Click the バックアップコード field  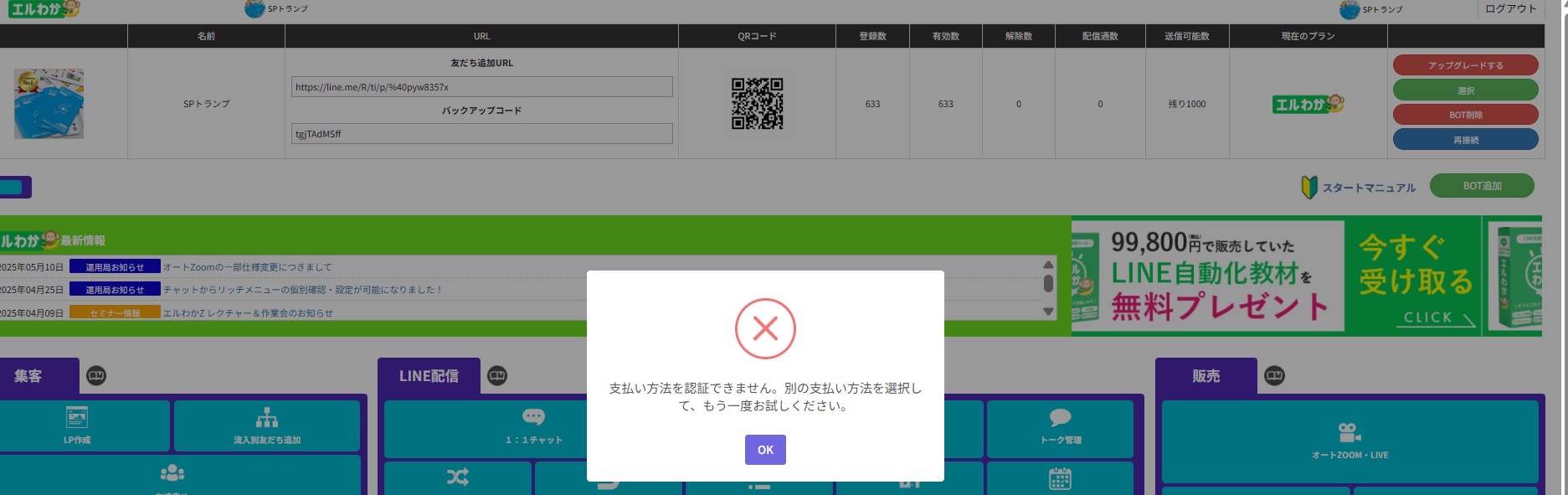(481, 134)
